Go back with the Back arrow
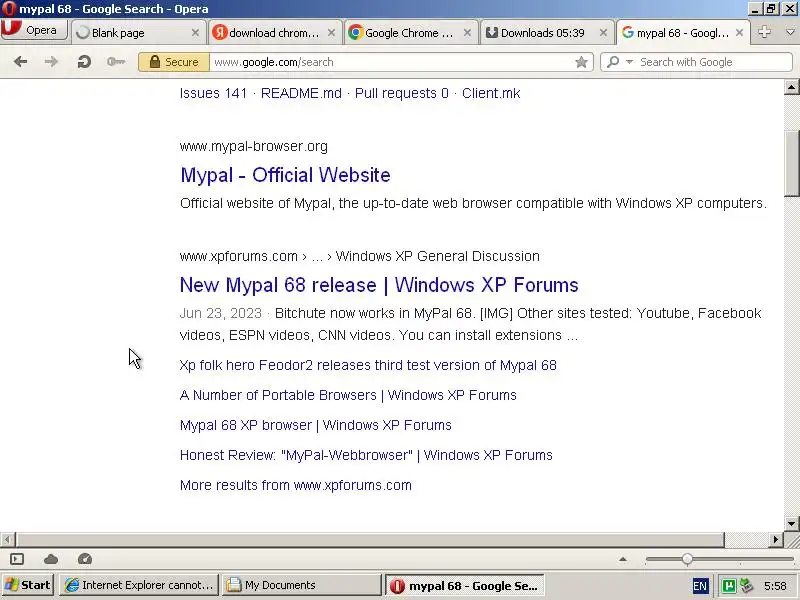Screen dimensions: 800x600 pos(20,62)
